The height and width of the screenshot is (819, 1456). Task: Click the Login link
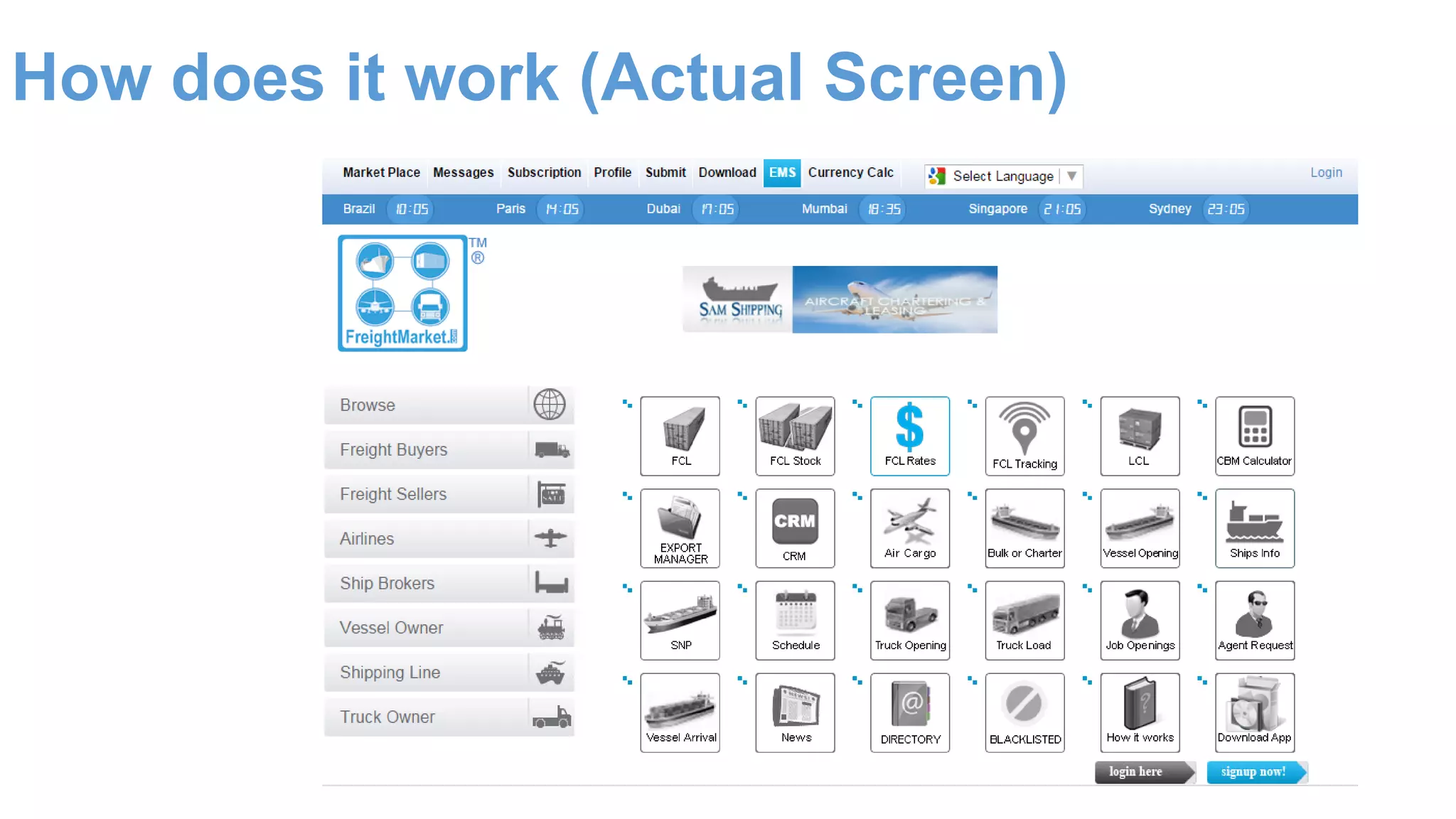[x=1326, y=173]
